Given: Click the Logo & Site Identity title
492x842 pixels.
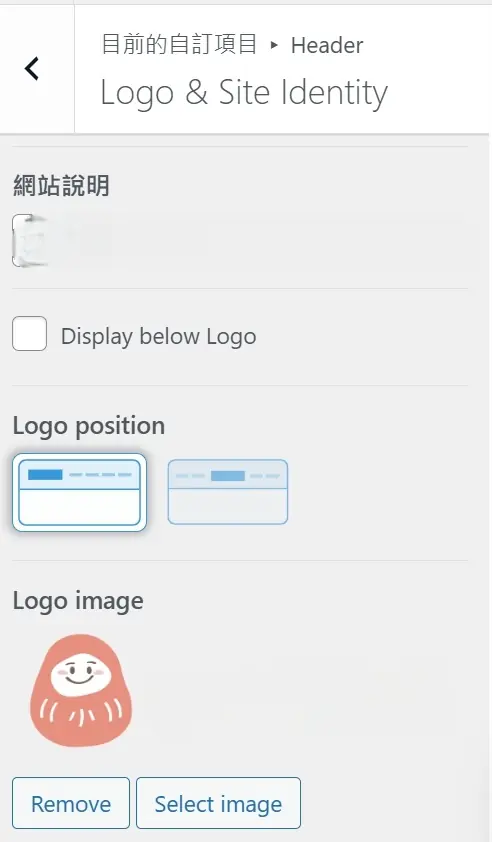Looking at the screenshot, I should [x=244, y=93].
